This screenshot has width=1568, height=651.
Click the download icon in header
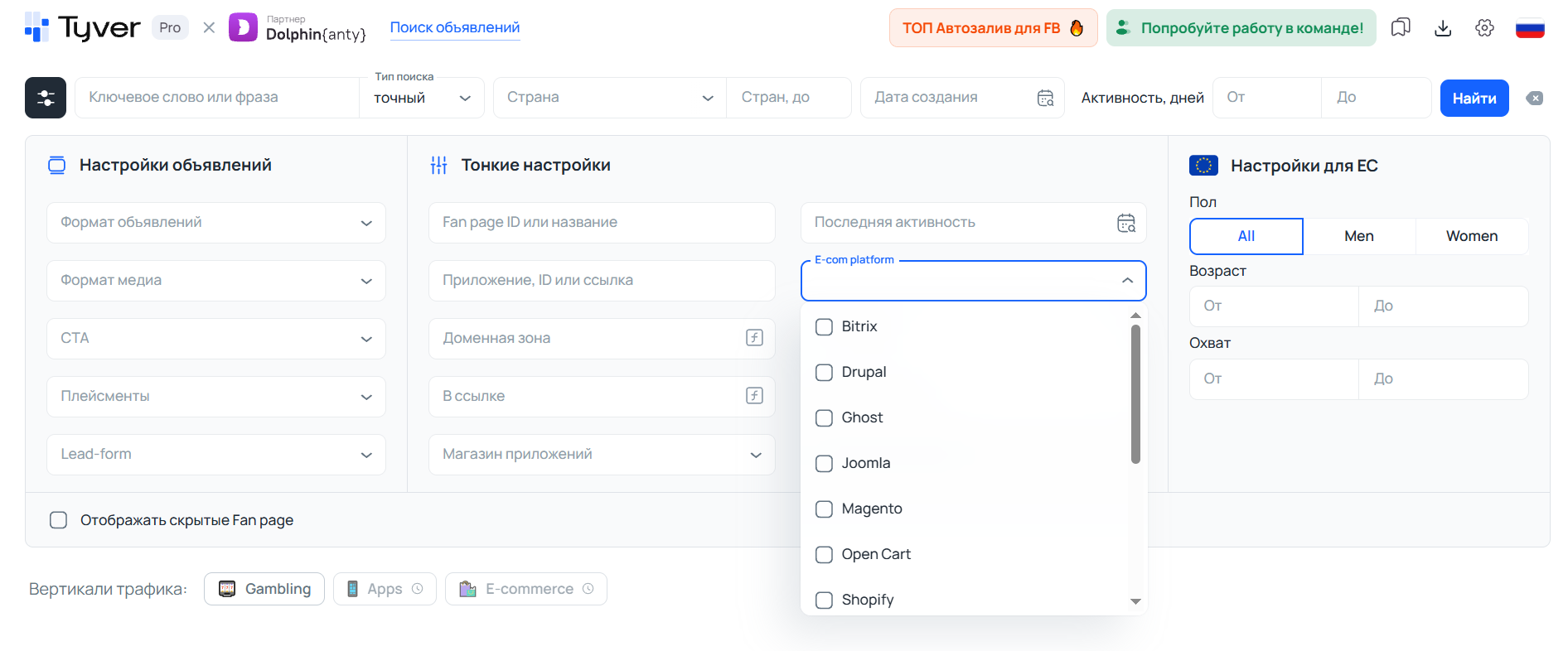coord(1443,27)
